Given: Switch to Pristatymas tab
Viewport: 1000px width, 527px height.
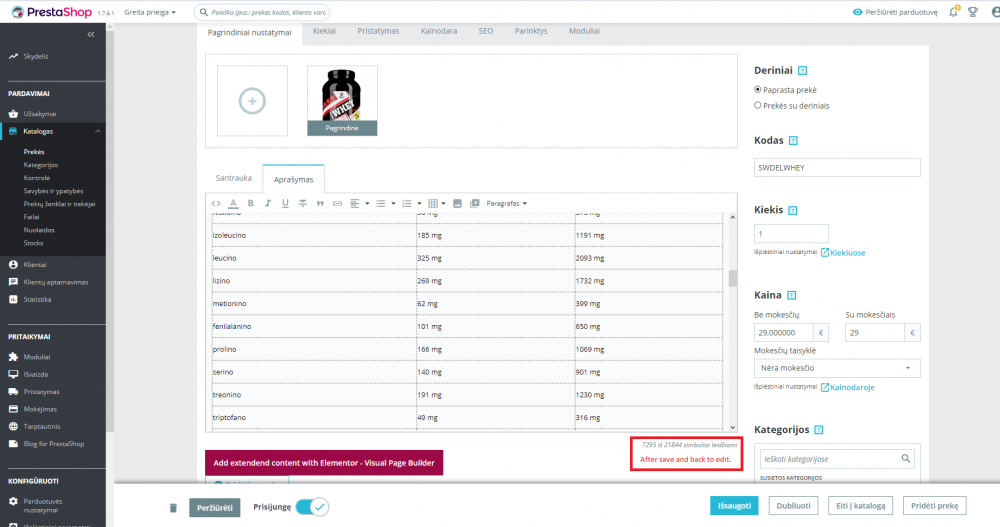Looking at the screenshot, I should tap(378, 31).
